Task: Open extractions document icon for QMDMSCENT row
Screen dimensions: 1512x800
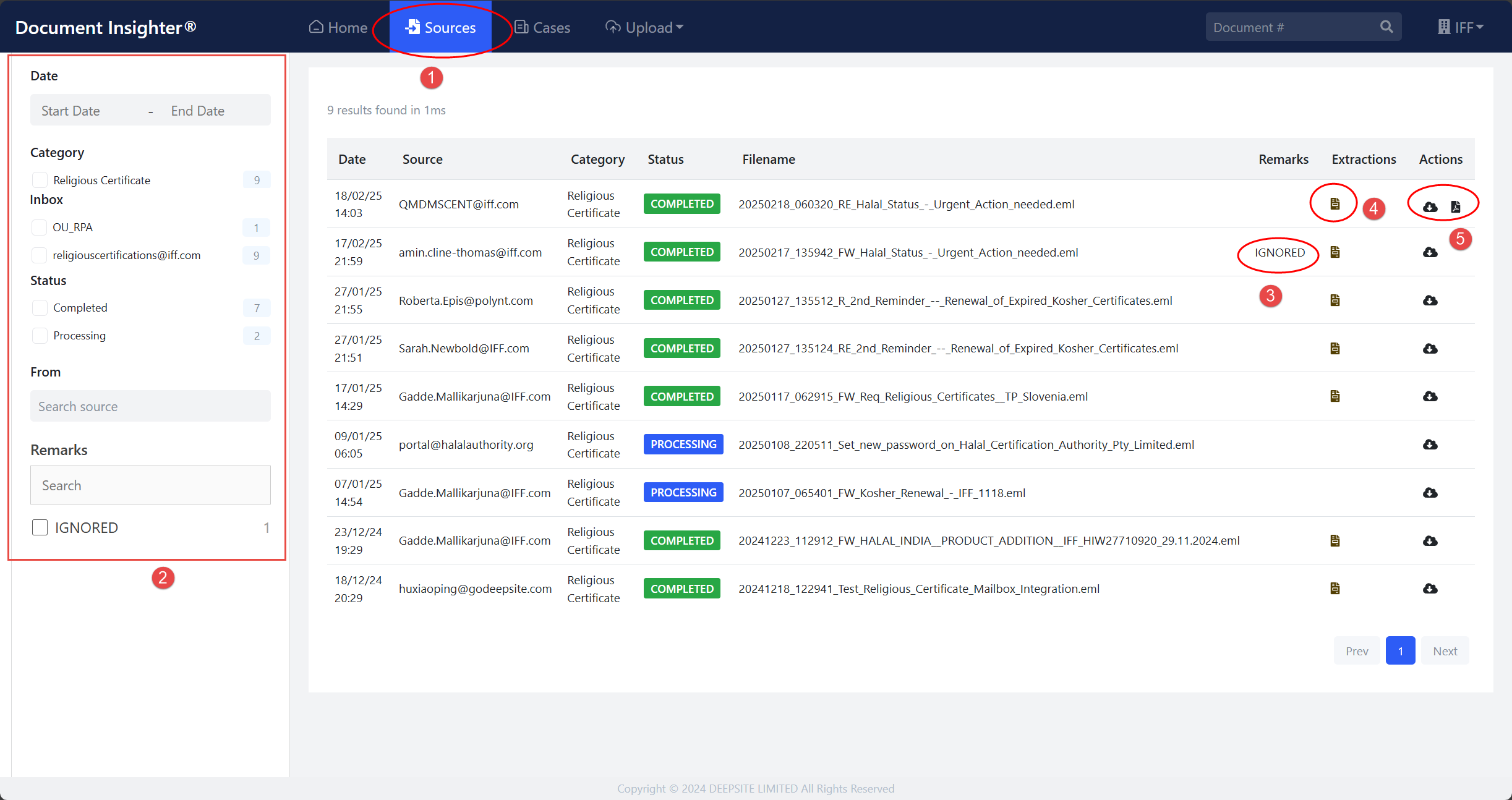Action: point(1335,204)
